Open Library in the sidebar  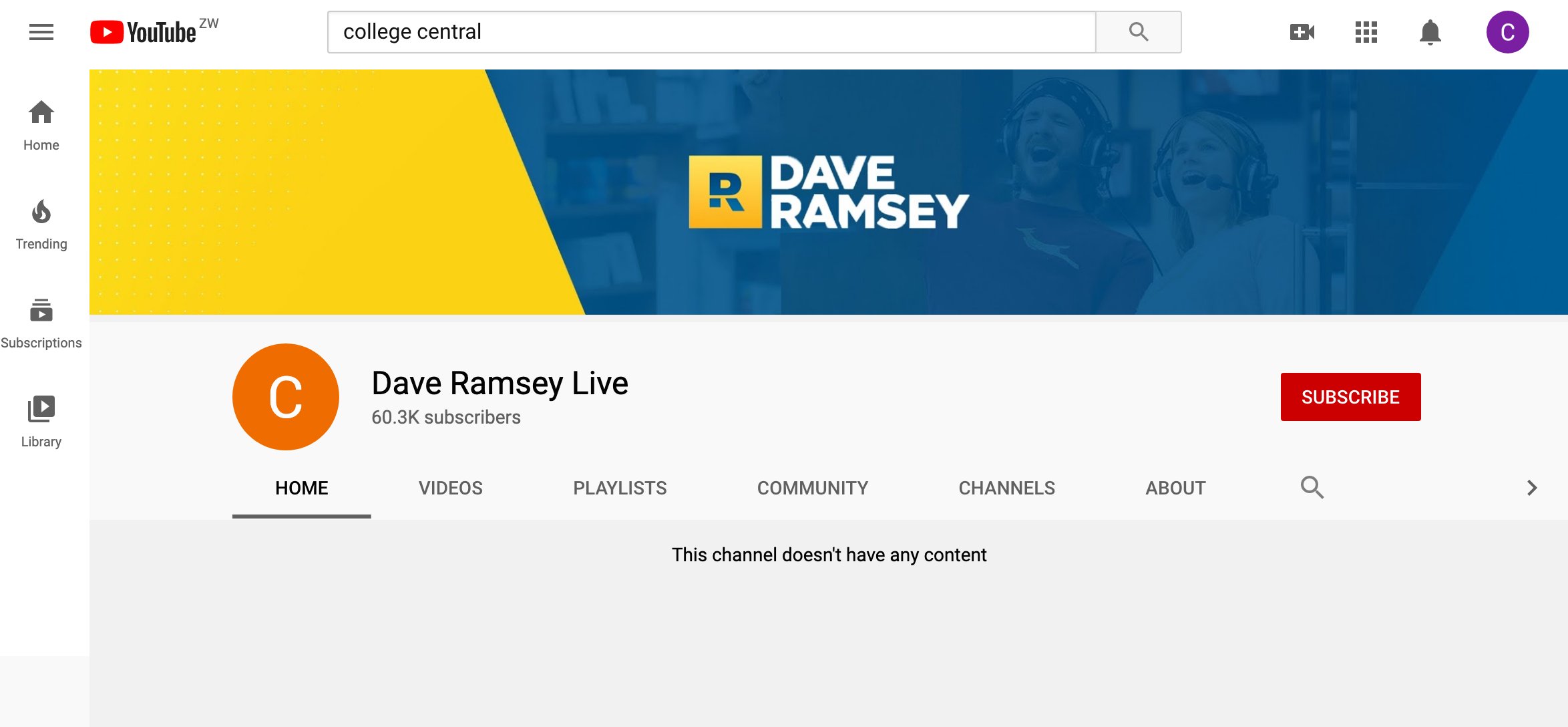click(41, 422)
